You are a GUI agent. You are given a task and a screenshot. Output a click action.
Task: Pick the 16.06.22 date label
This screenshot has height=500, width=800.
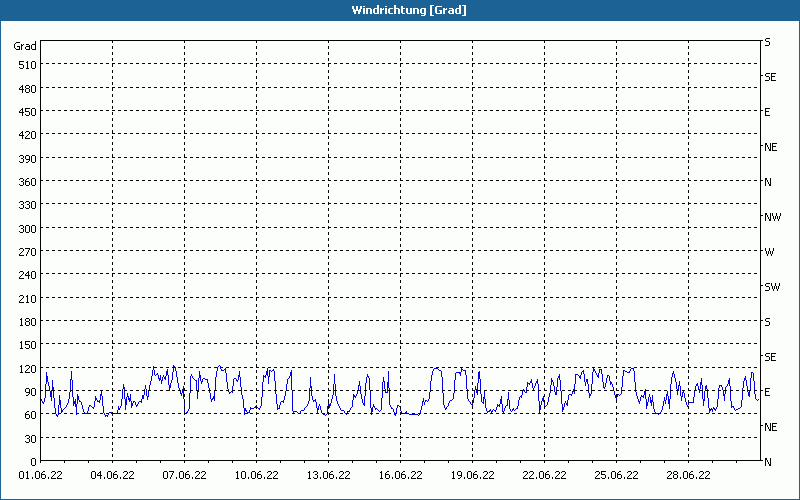click(400, 475)
